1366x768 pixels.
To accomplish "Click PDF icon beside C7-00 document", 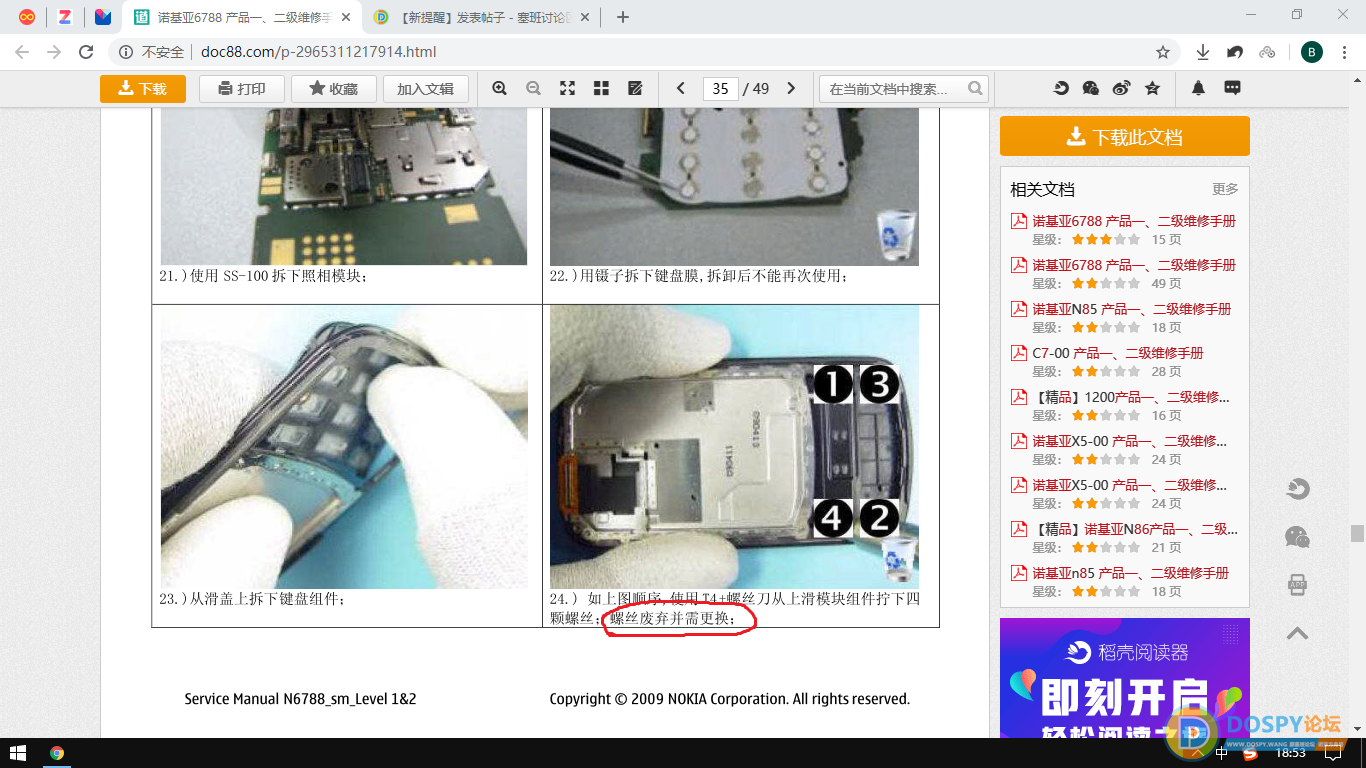I will click(x=1019, y=353).
